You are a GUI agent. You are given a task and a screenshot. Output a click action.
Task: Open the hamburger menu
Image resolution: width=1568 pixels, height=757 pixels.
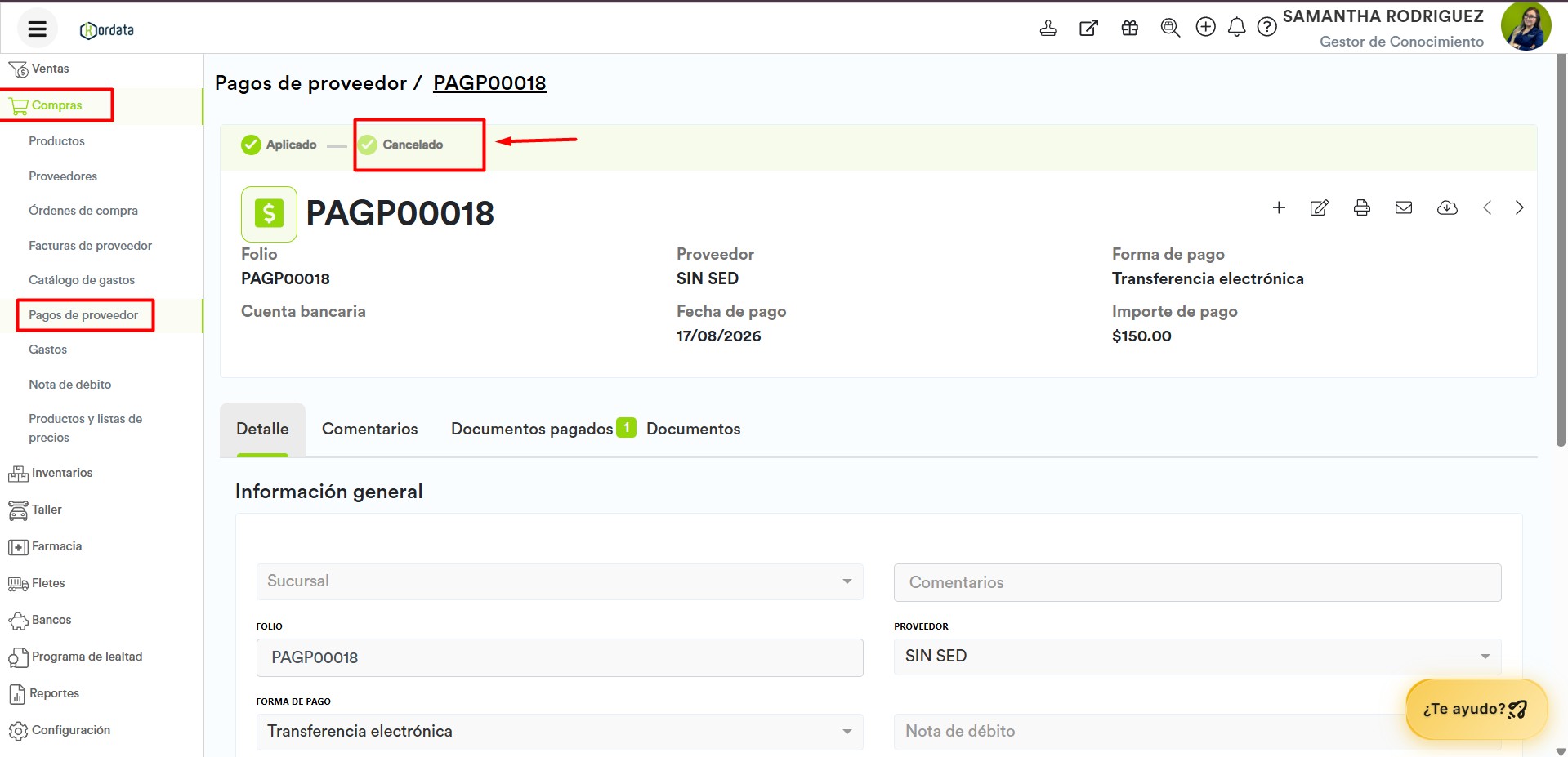(37, 29)
